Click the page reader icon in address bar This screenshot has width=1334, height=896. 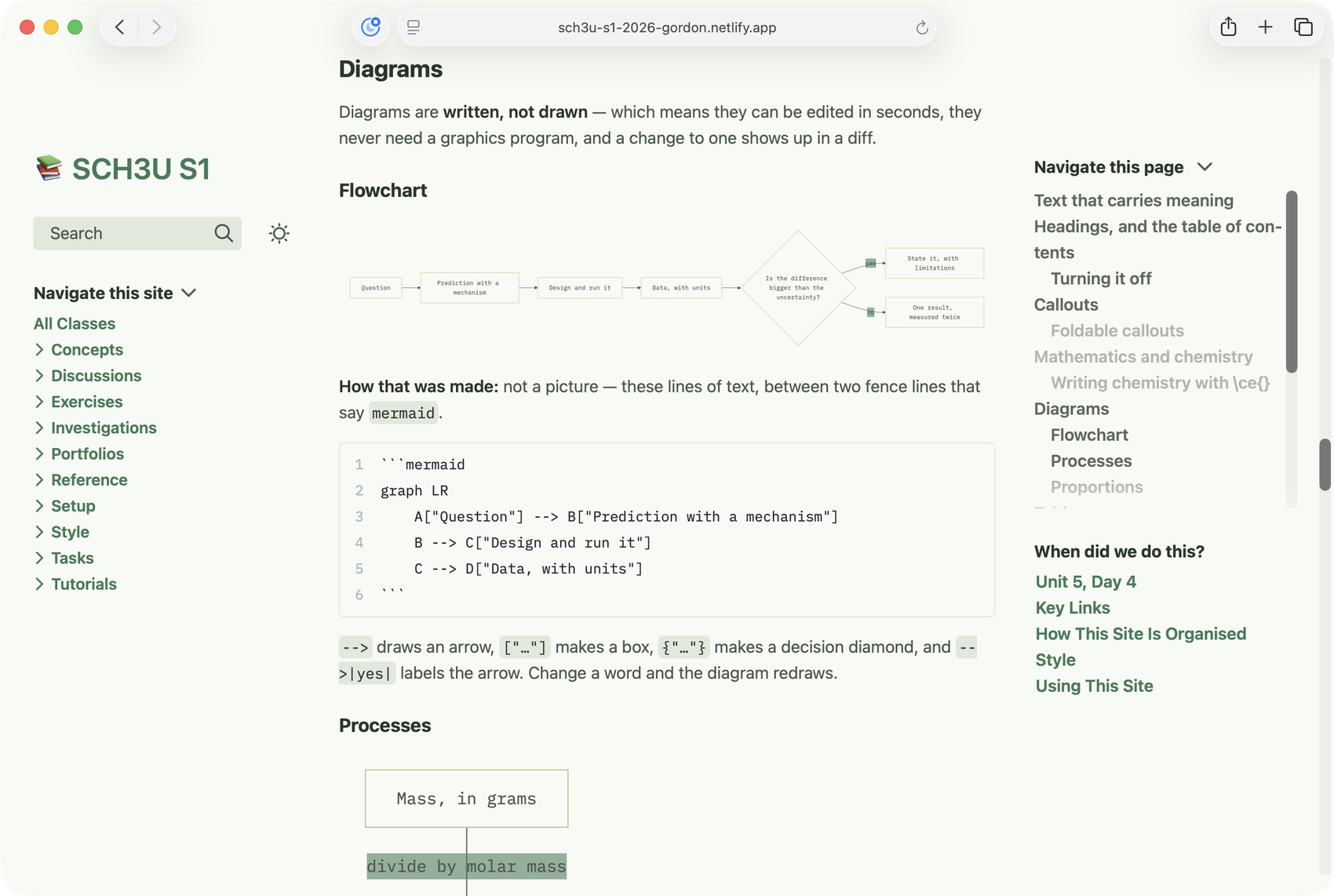click(x=414, y=27)
